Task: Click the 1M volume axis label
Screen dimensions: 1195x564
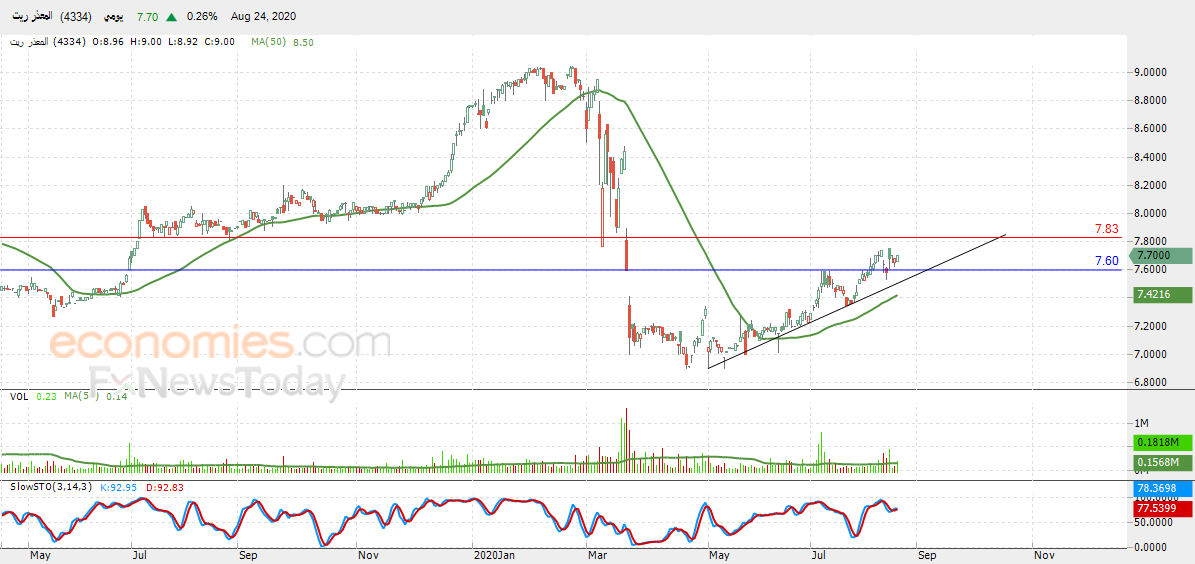Action: [x=1142, y=423]
